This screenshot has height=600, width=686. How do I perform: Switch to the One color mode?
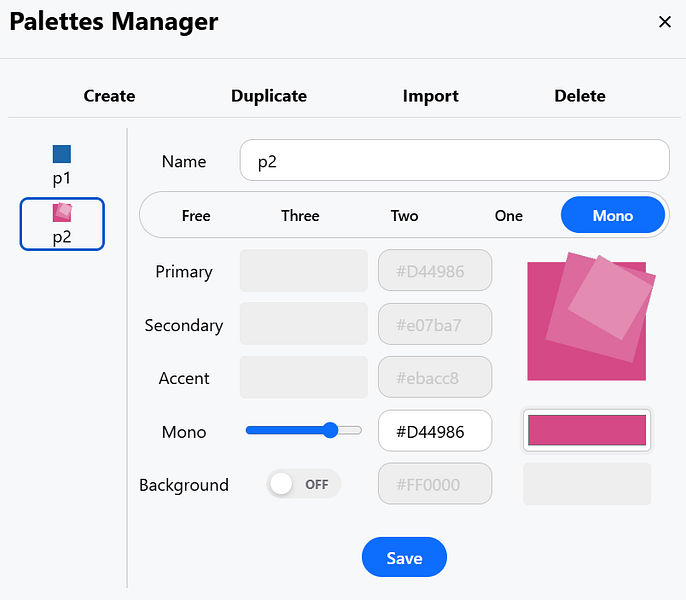click(x=508, y=215)
